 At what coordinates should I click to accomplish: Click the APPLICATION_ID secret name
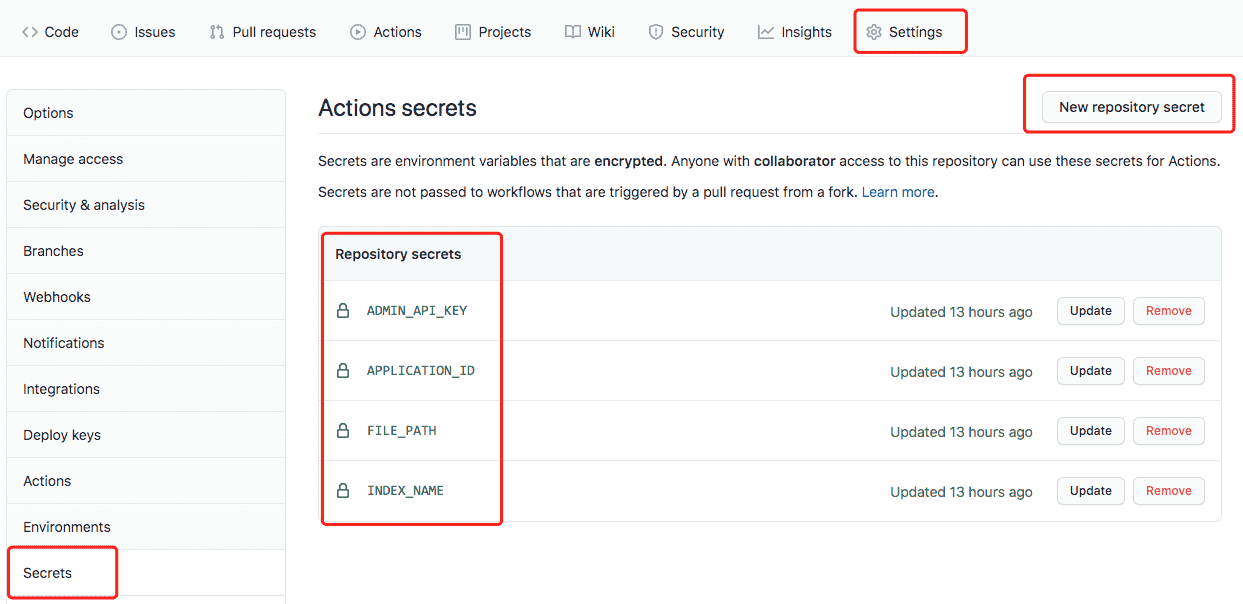pos(421,370)
